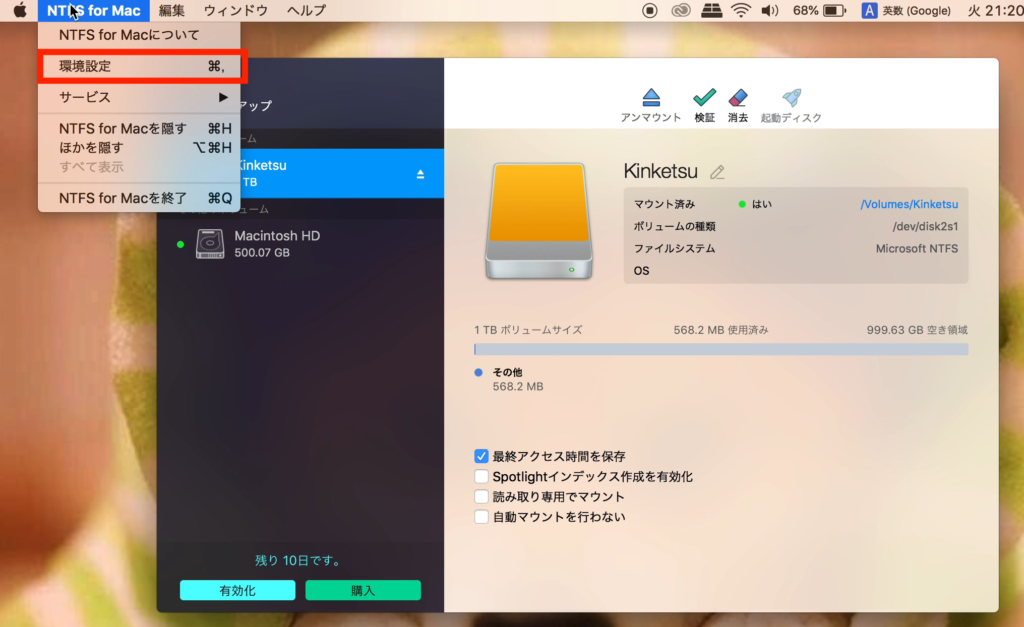Viewport: 1024px width, 627px height.
Task: Open the NTFS for Mac menu
Action: point(93,10)
